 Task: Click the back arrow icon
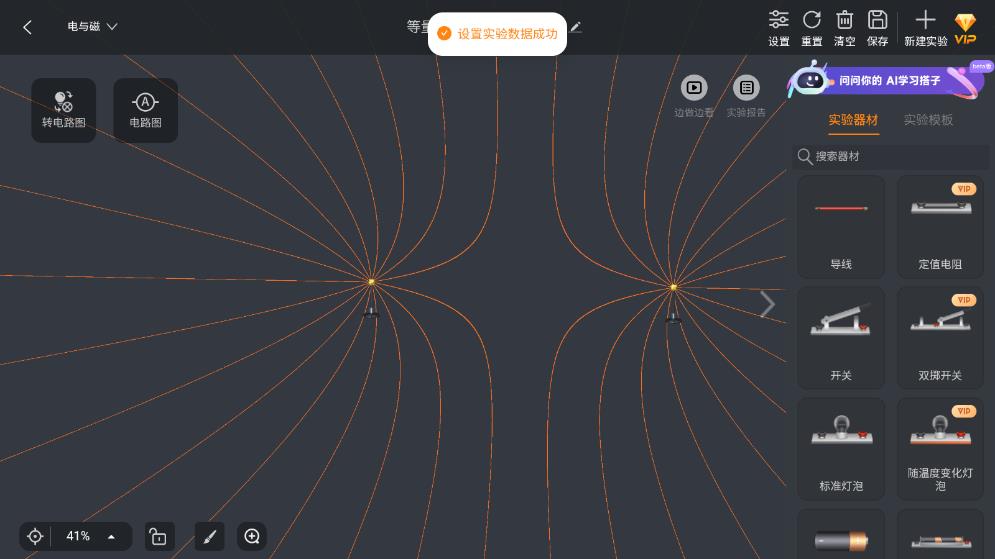pyautogui.click(x=27, y=27)
